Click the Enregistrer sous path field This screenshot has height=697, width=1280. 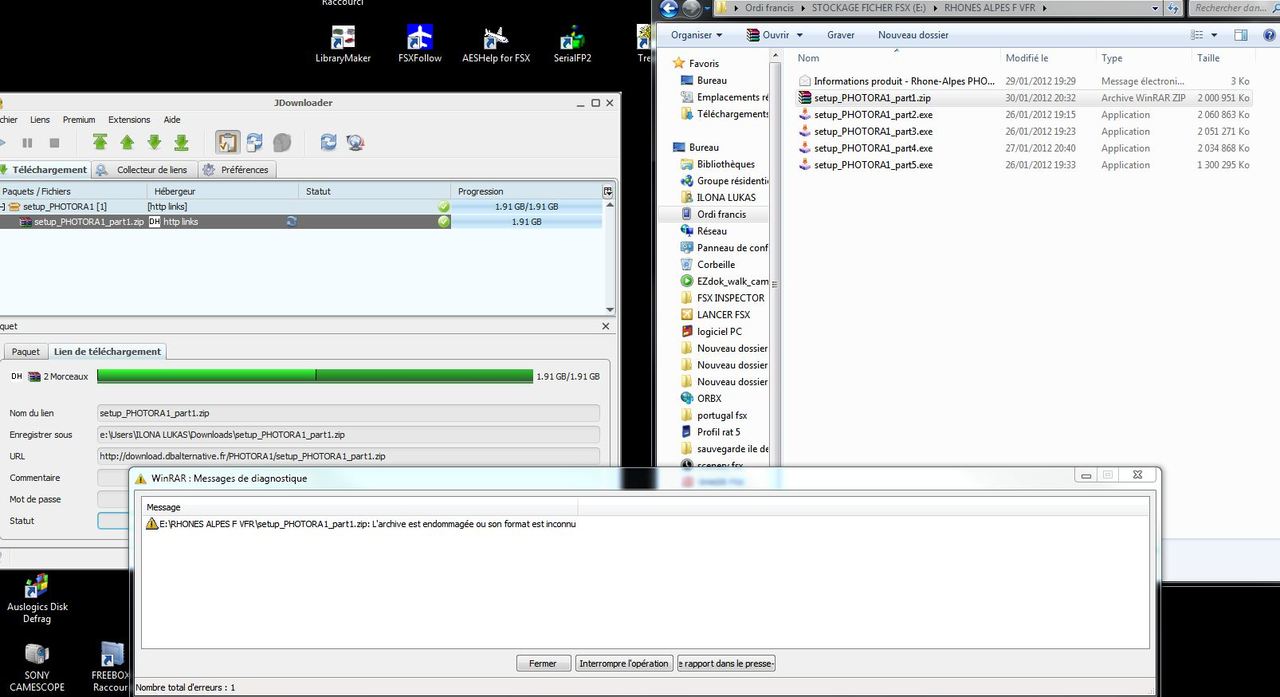point(349,435)
